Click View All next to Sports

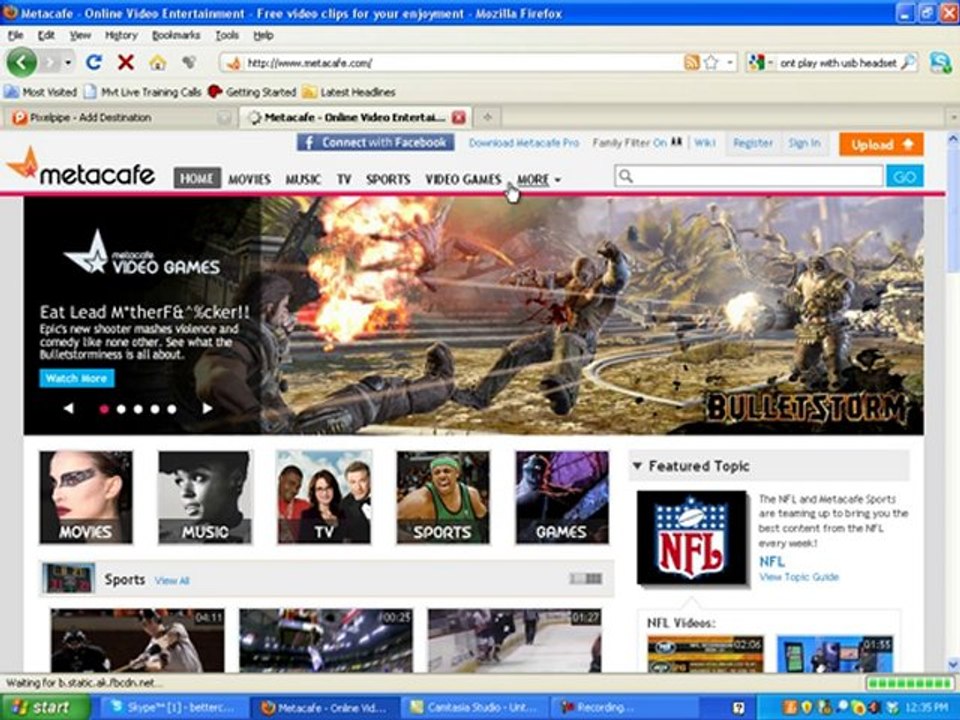click(172, 580)
